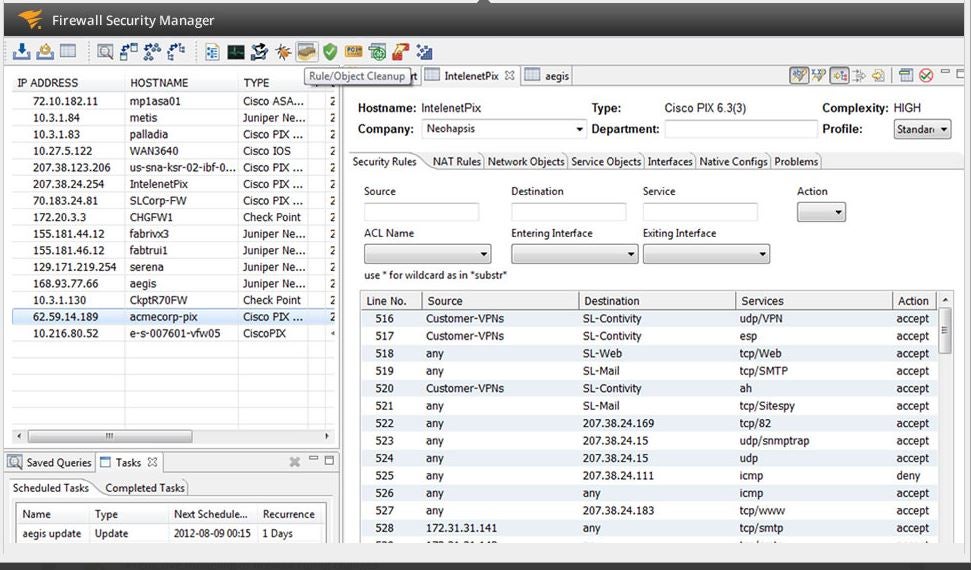The height and width of the screenshot is (570, 971).
Task: Toggle the 'x.x' pencil icon in editor toolbar
Action: pyautogui.click(x=819, y=76)
